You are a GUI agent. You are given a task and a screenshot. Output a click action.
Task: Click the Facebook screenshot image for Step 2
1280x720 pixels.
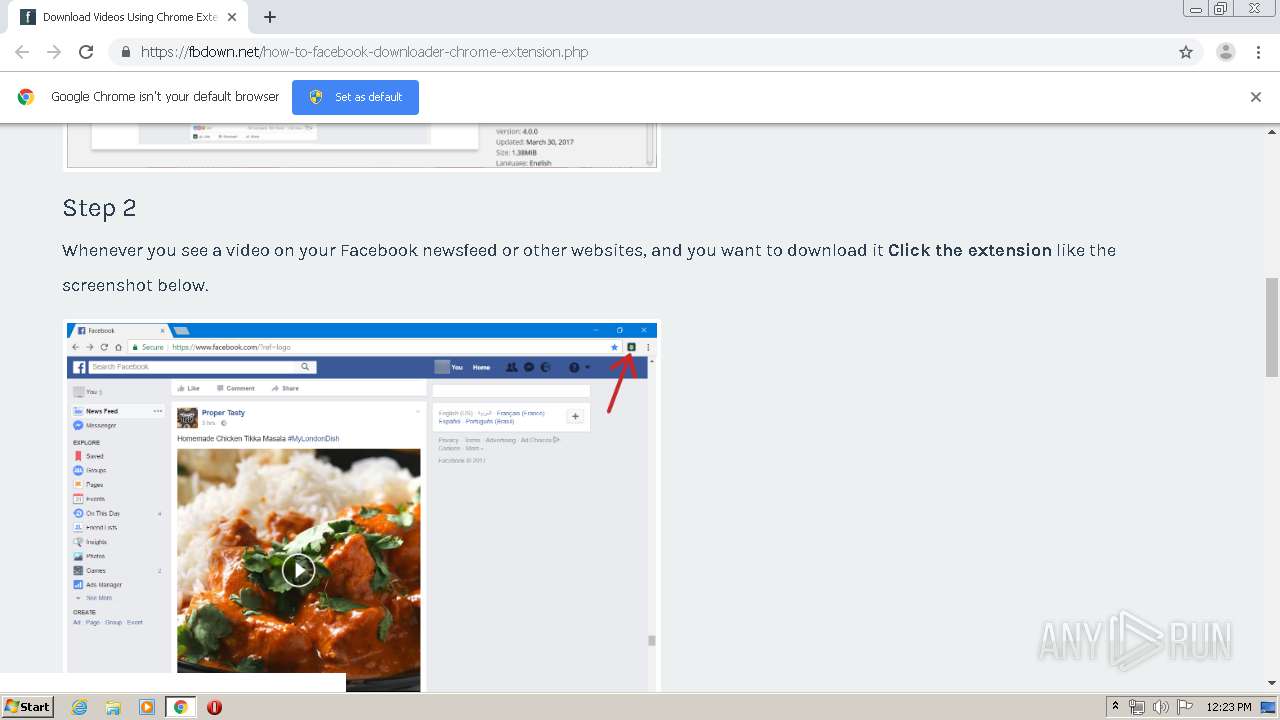362,506
